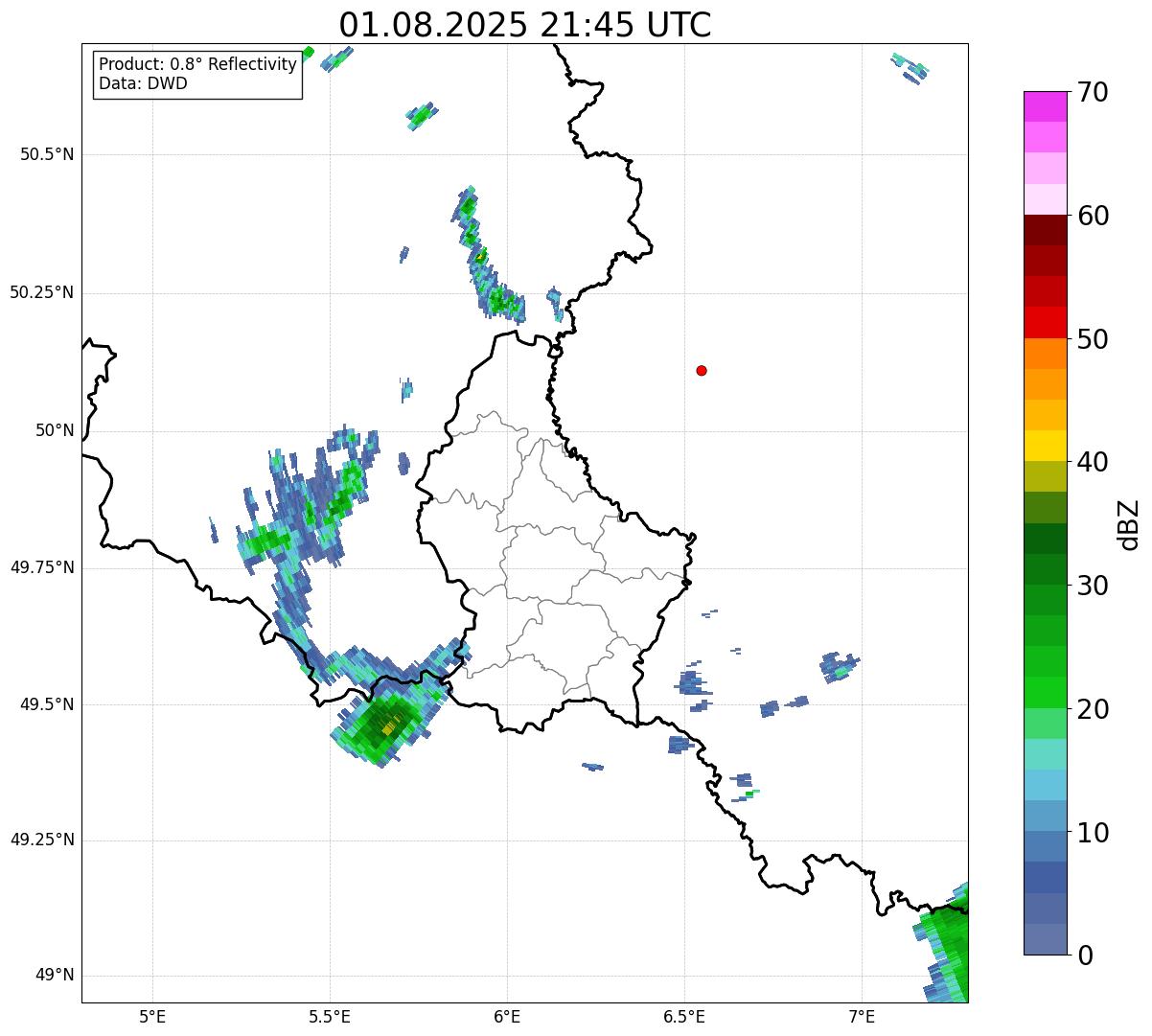Click the colorbar tick label 60
The height and width of the screenshot is (1036, 1152).
[x=1093, y=216]
